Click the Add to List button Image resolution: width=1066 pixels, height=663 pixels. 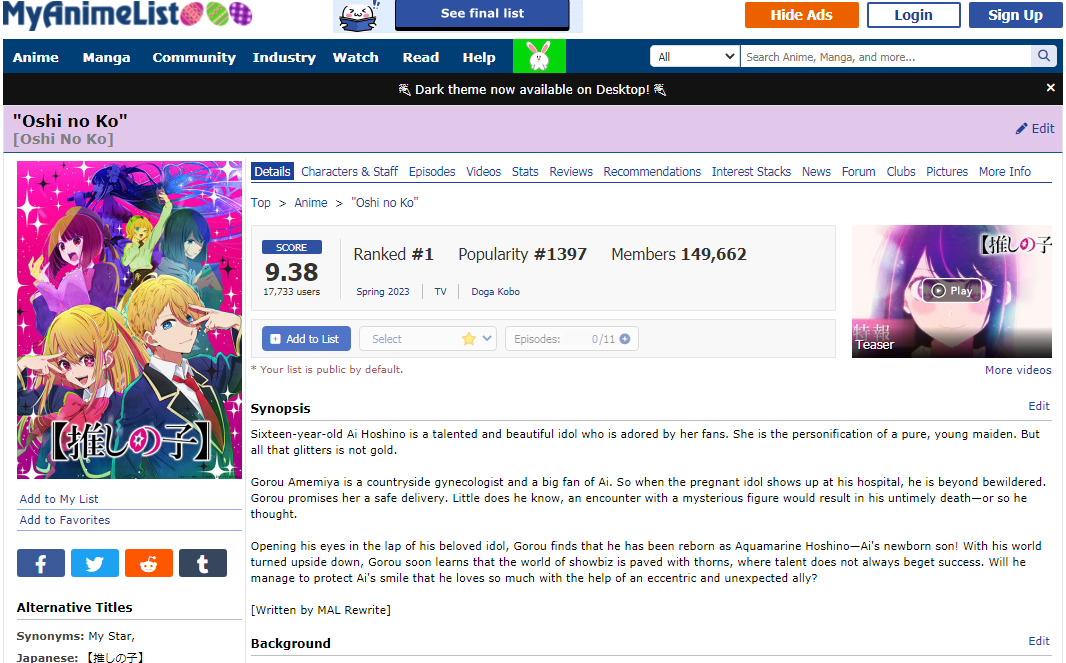point(306,339)
